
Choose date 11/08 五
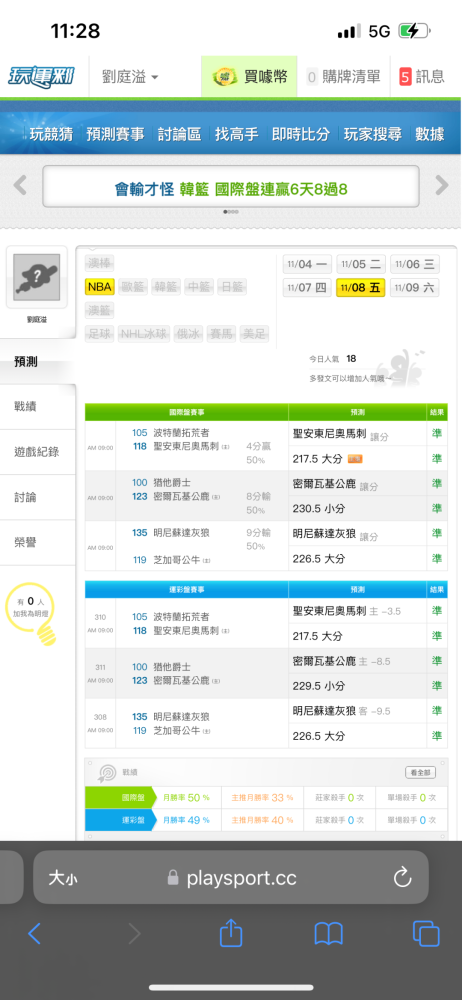[x=361, y=288]
